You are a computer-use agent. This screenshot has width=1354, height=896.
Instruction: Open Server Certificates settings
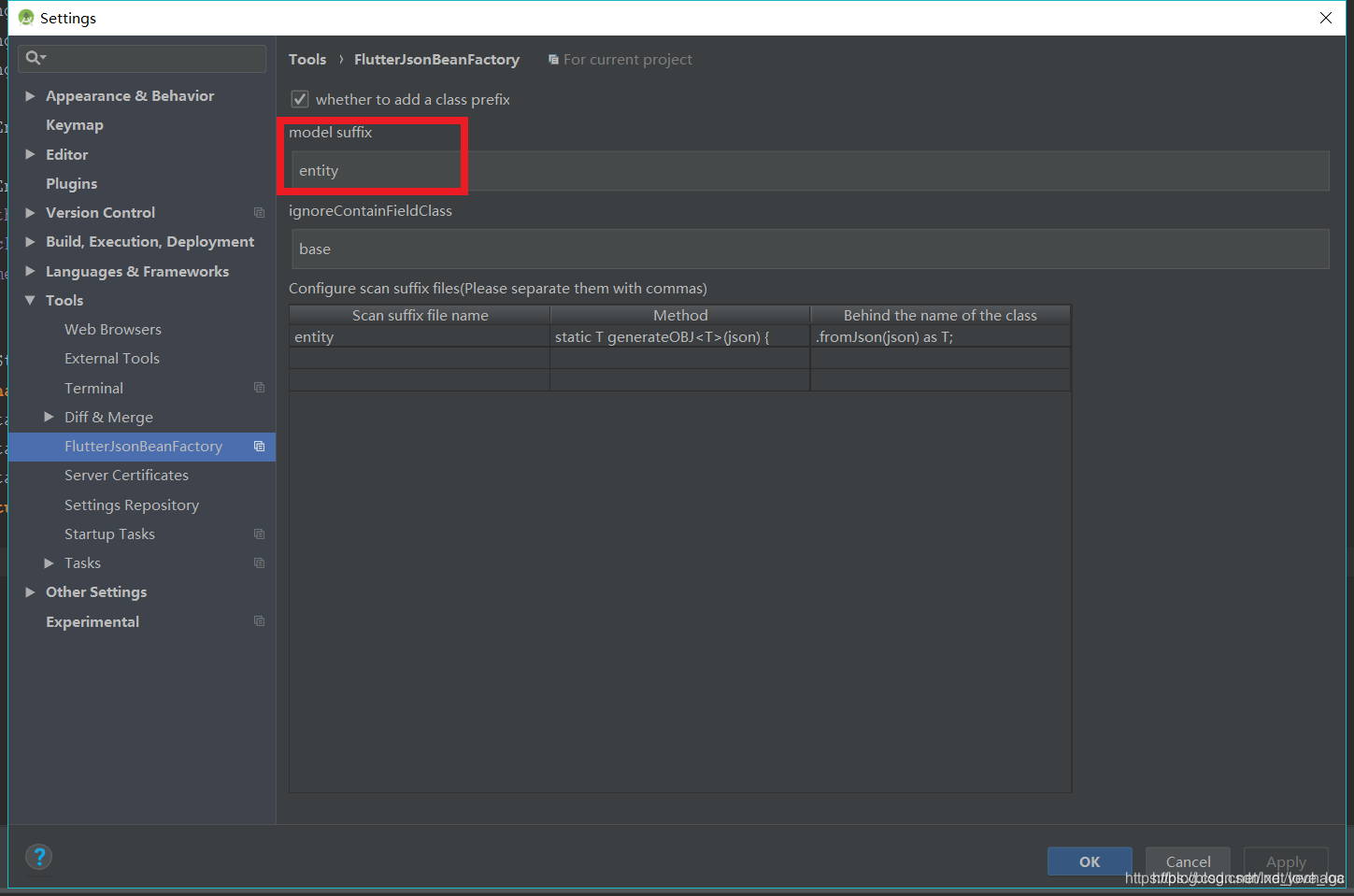(x=126, y=476)
